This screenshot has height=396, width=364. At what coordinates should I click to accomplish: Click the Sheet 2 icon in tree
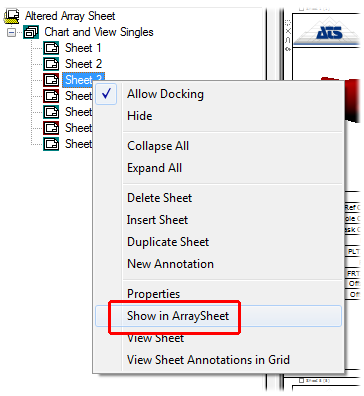tap(51, 64)
